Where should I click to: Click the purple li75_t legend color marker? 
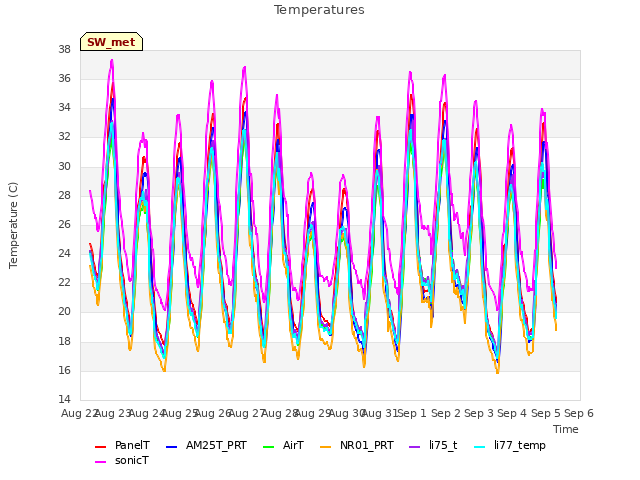click(415, 447)
